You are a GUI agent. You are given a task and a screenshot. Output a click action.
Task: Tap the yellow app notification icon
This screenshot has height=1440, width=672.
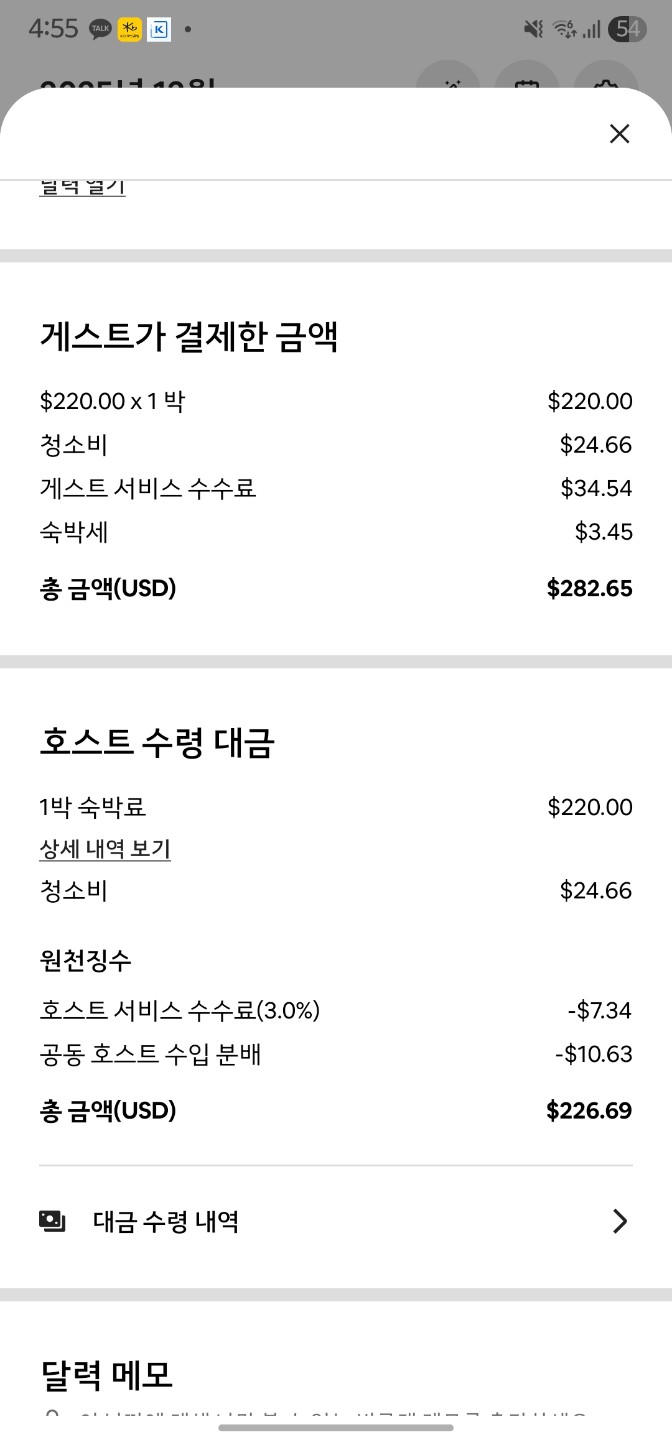pyautogui.click(x=129, y=30)
